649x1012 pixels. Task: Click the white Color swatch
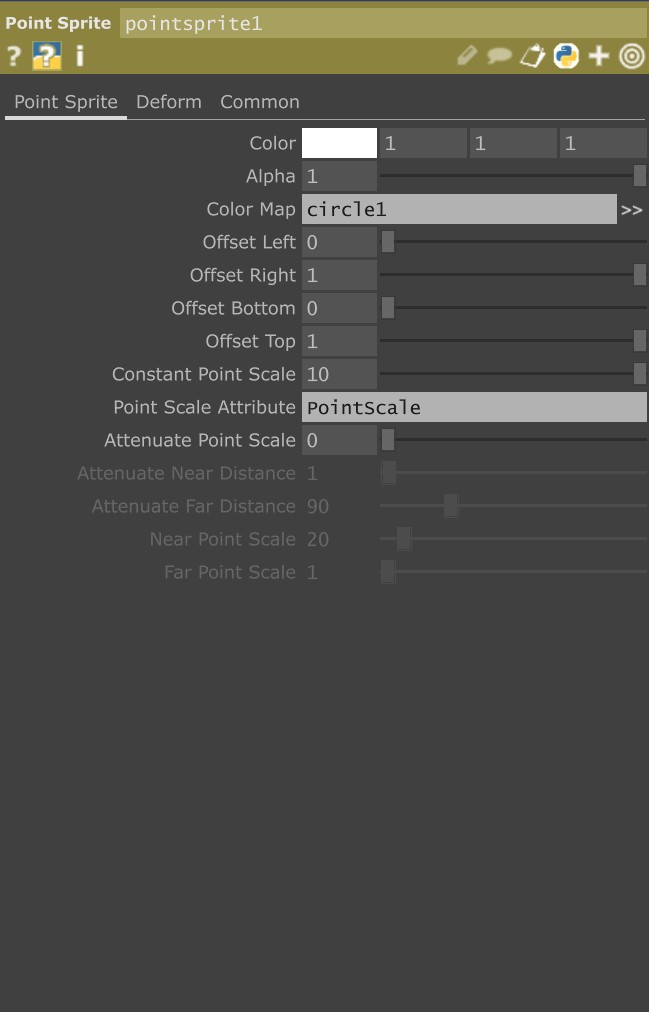(x=339, y=143)
